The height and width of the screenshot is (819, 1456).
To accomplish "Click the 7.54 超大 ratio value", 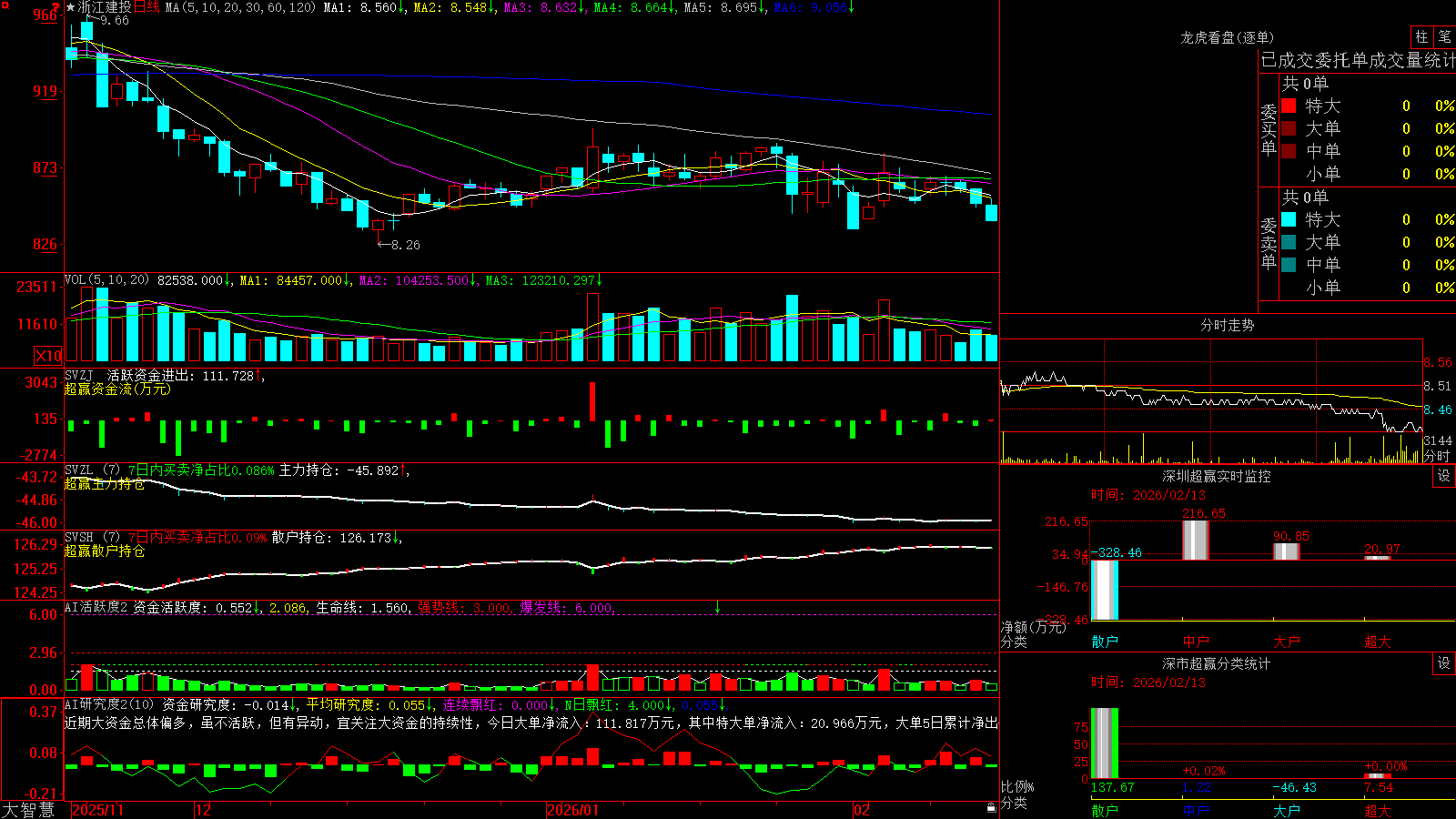I will pyautogui.click(x=1379, y=788).
